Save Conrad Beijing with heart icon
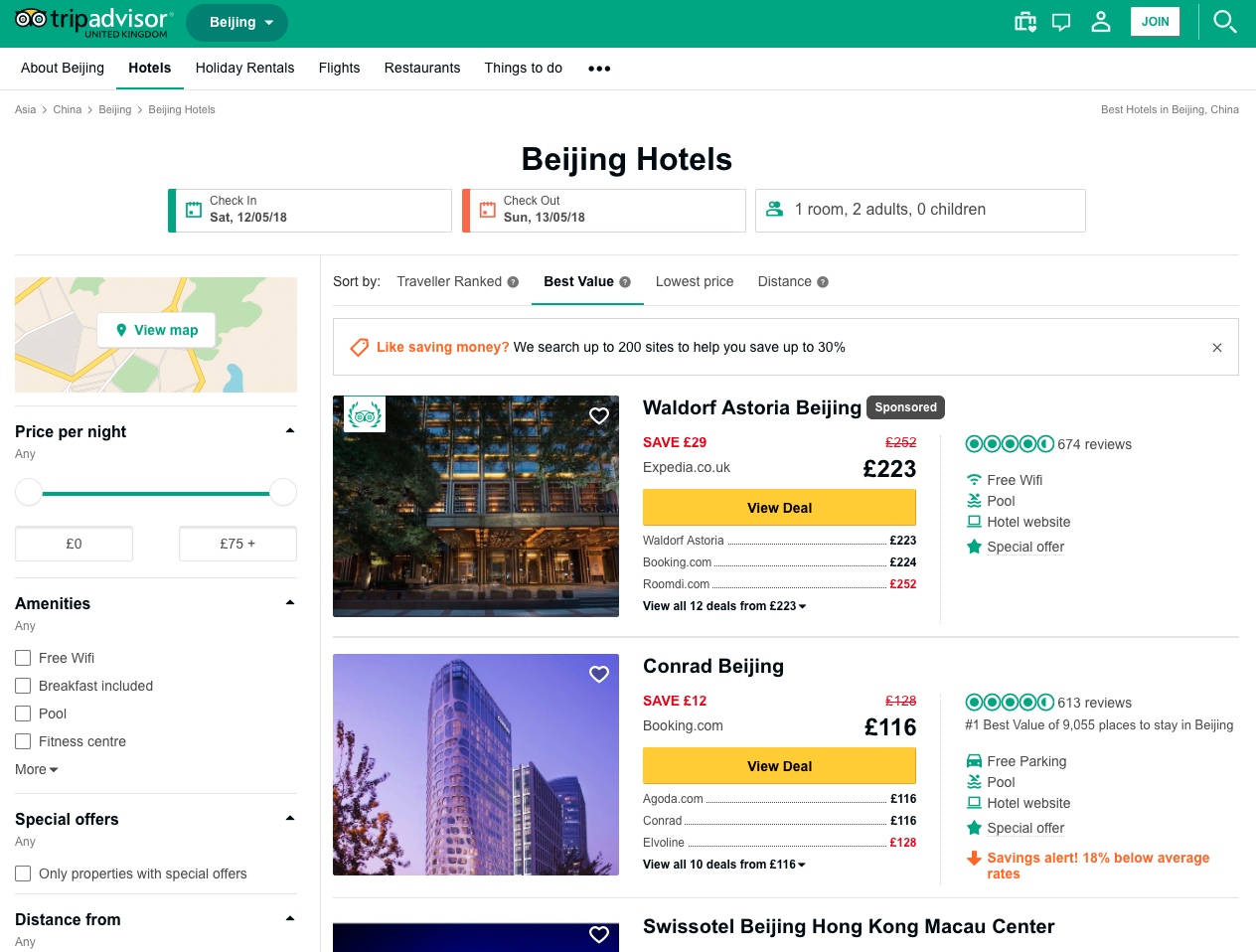This screenshot has height=952, width=1256. tap(599, 674)
